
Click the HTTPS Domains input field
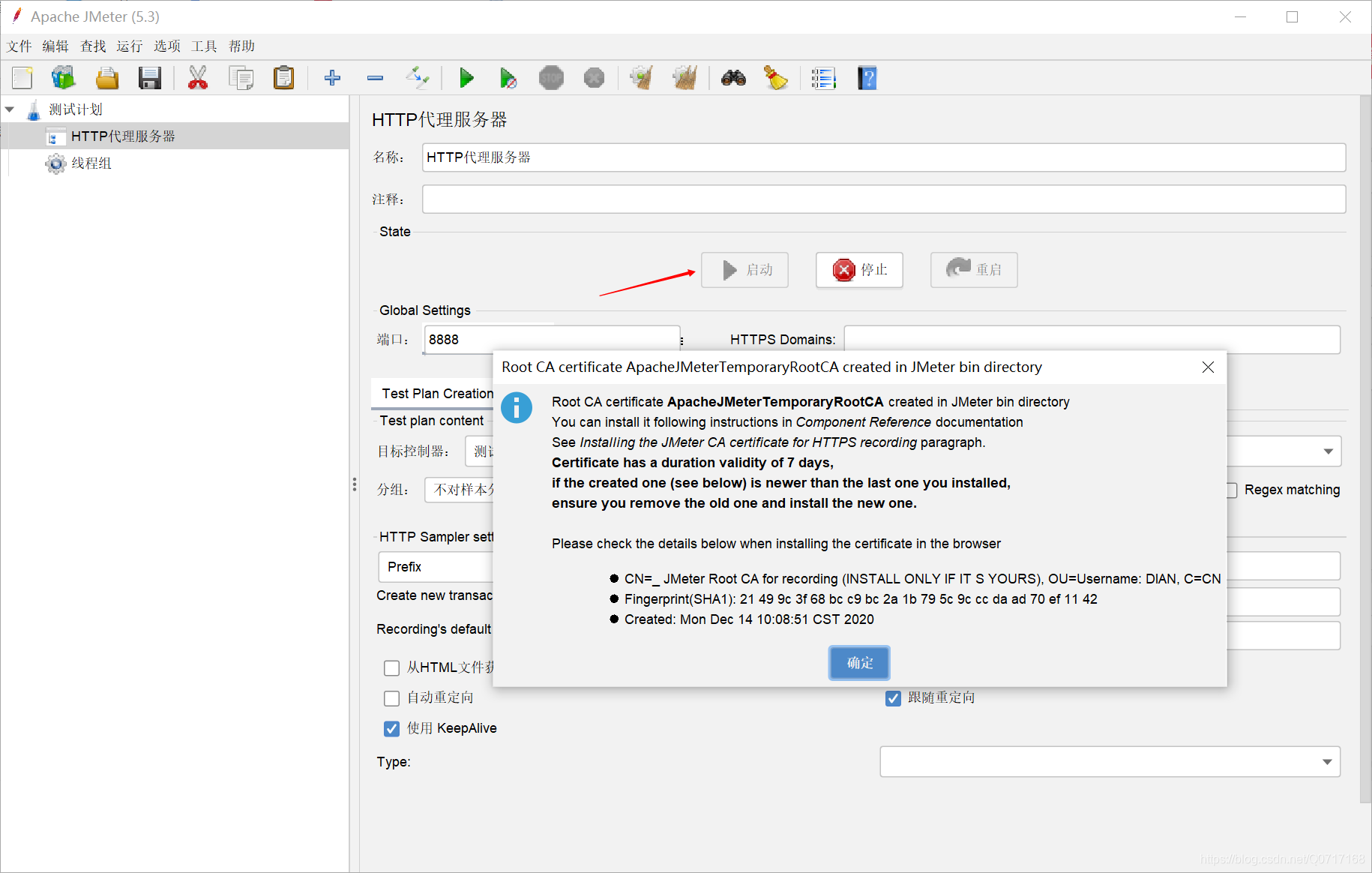(x=1092, y=340)
